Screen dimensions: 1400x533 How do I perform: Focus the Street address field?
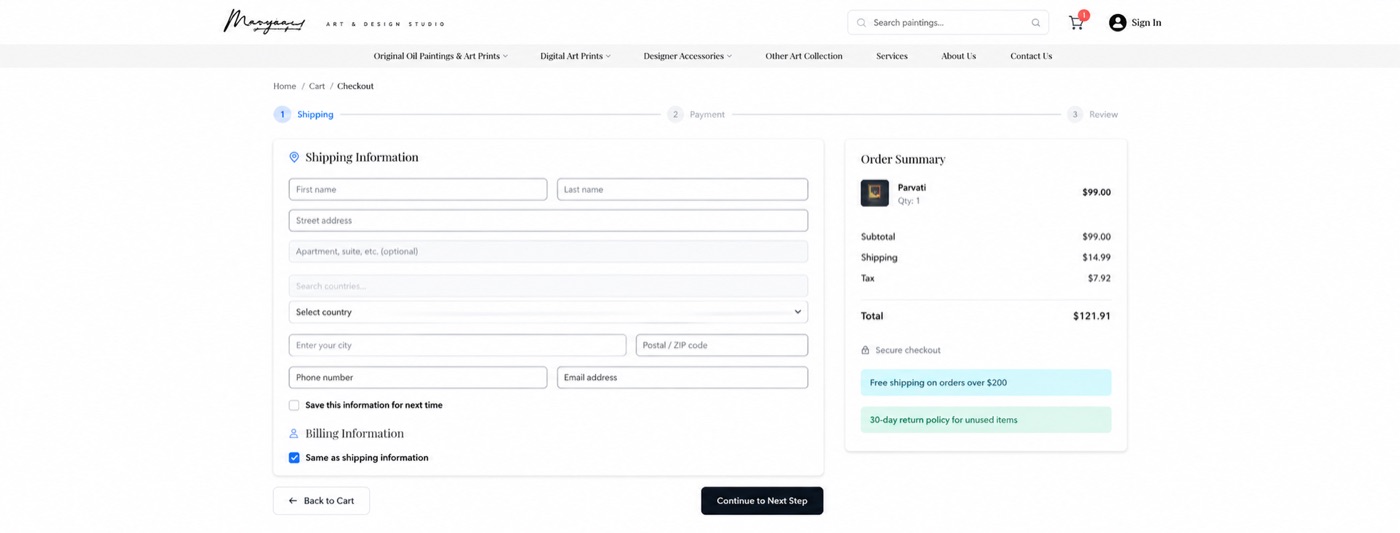click(x=548, y=220)
